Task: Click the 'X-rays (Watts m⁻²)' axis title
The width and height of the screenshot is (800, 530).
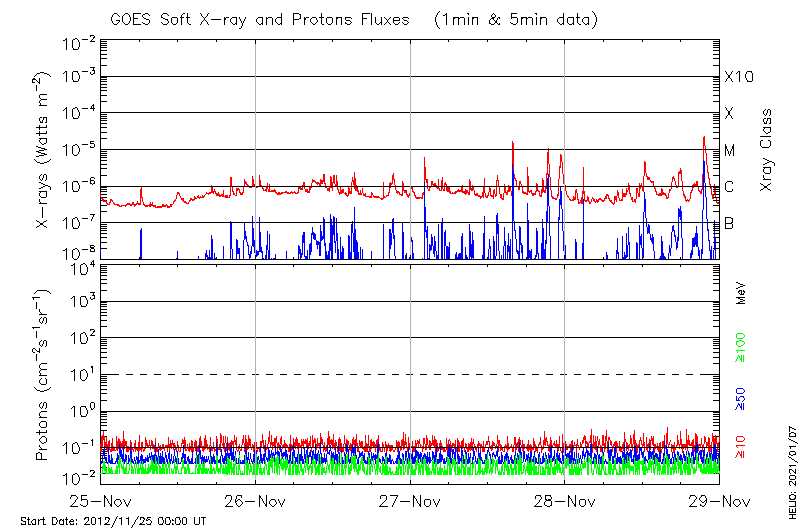Action: click(x=44, y=150)
